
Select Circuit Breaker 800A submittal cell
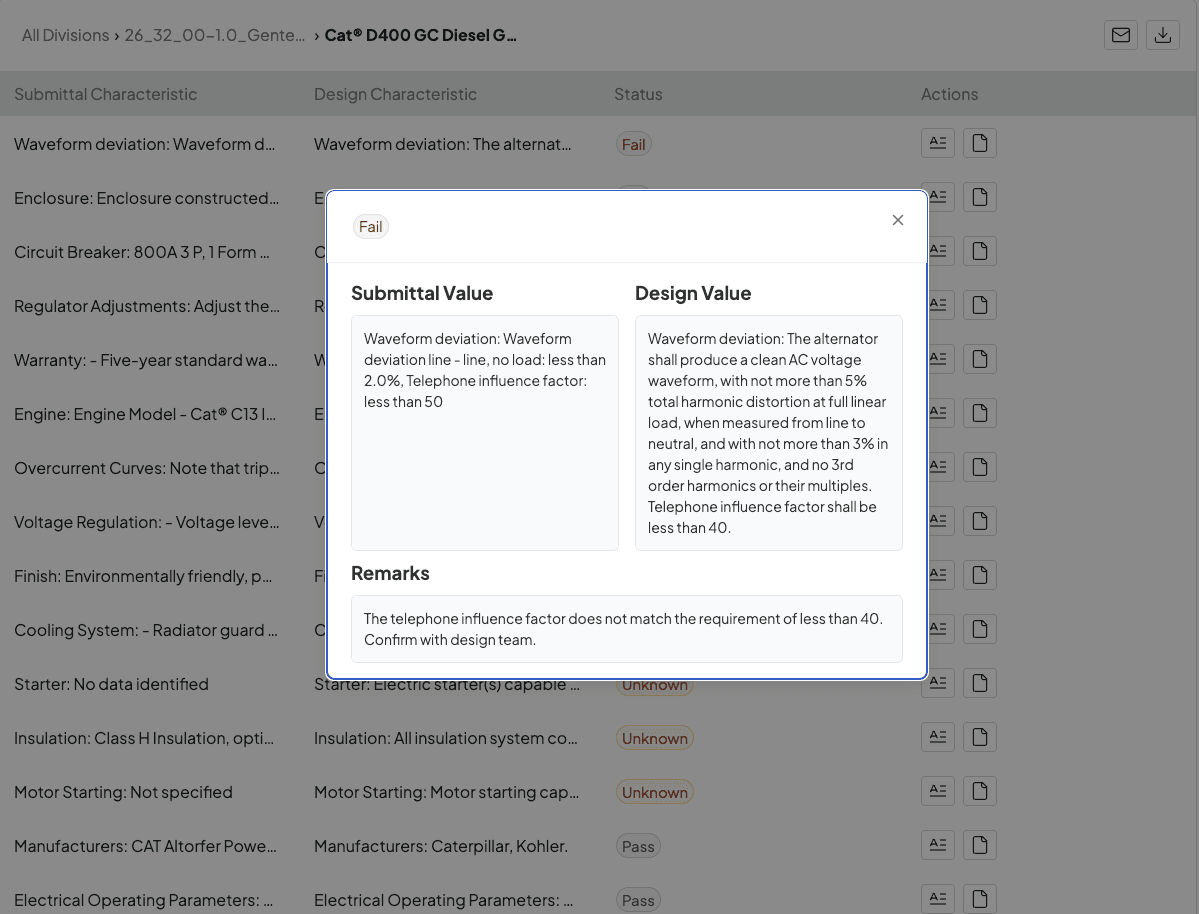(x=141, y=252)
